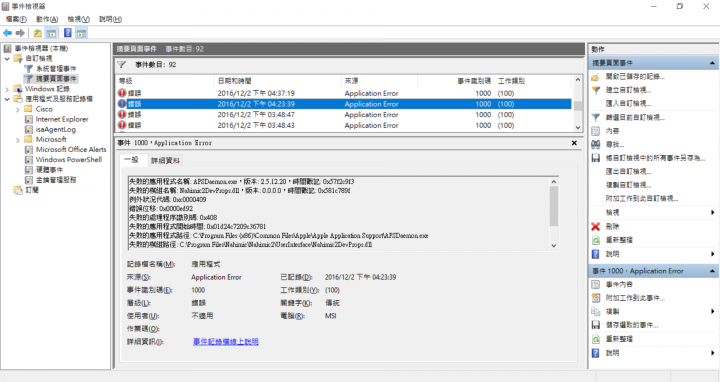Click the up-one-level folder toolbar icon
The height and width of the screenshot is (382, 720).
[38, 33]
